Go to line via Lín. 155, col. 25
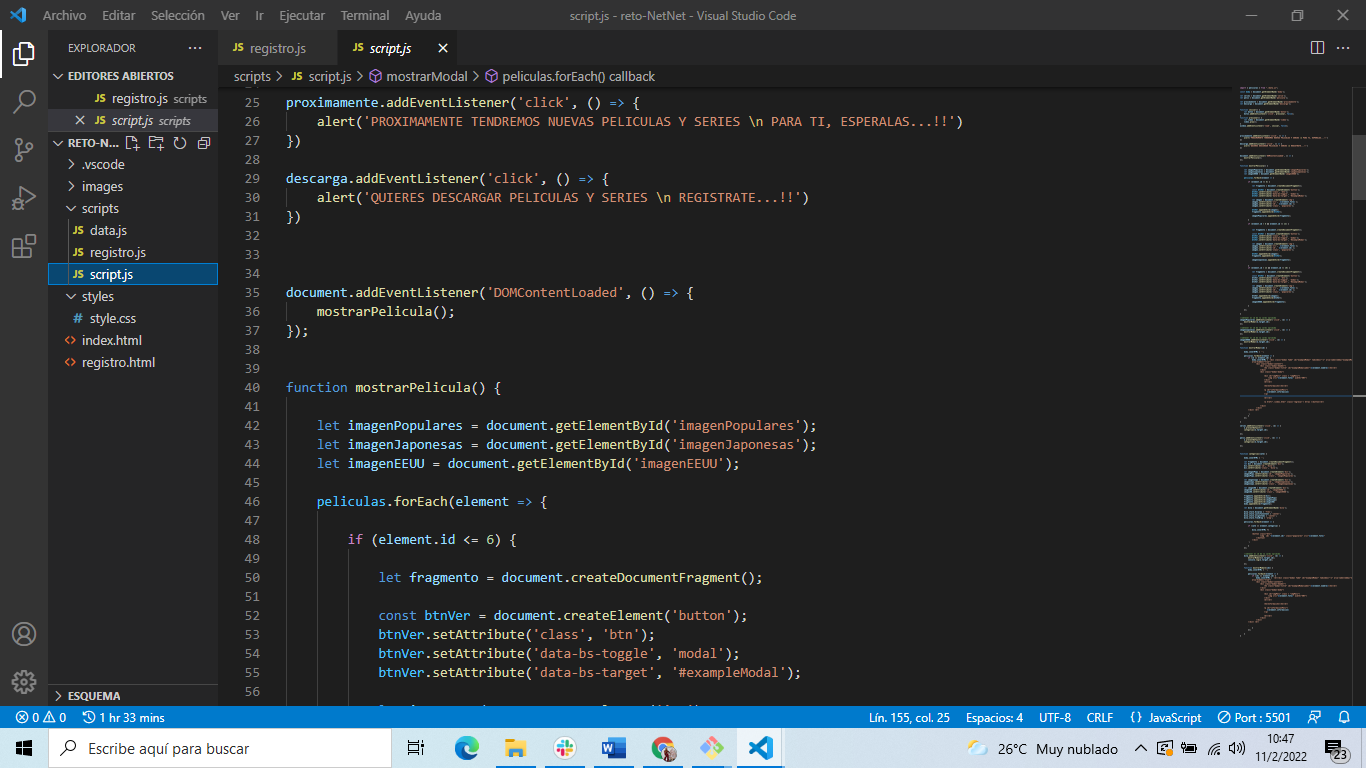Viewport: 1366px width, 768px height. (909, 717)
